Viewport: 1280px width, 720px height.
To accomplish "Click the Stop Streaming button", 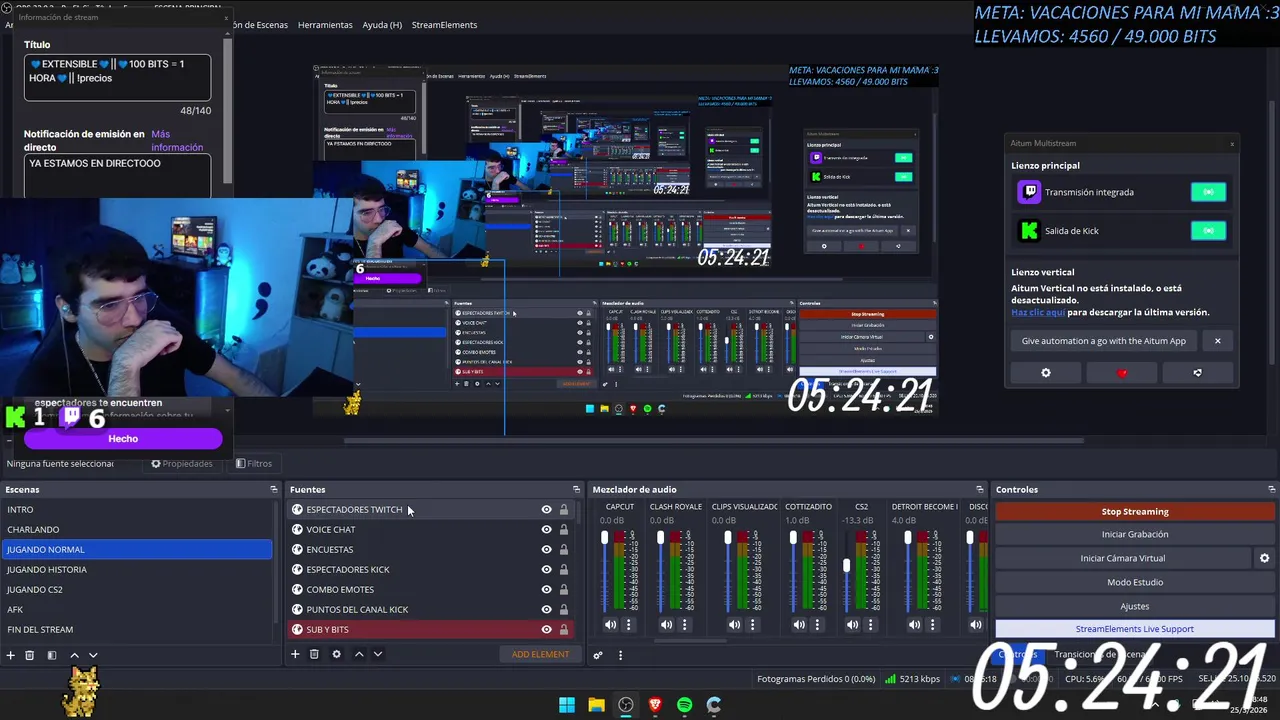I will (1135, 511).
